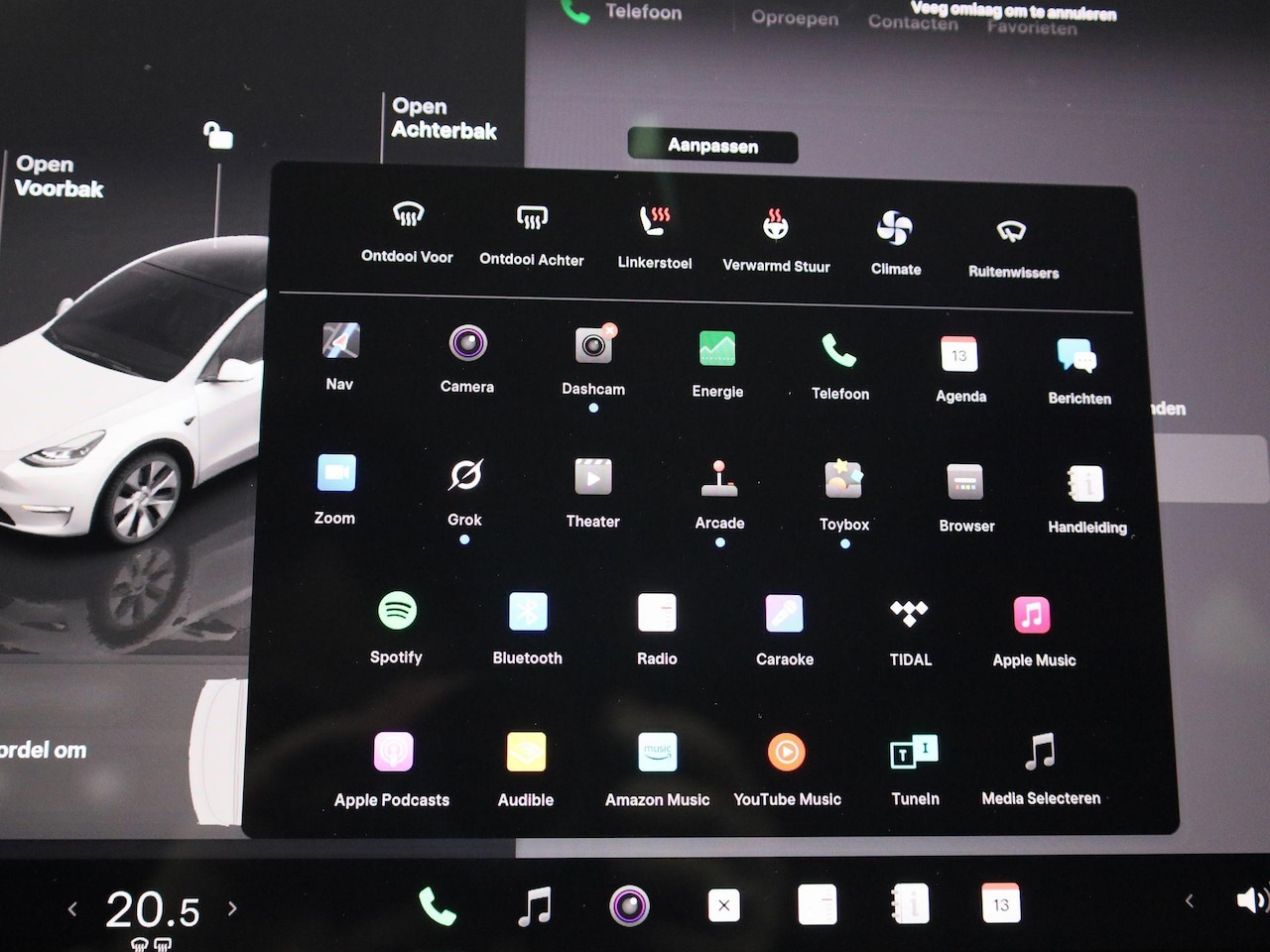Open Climate controls
This screenshot has height=952, width=1270.
click(895, 244)
